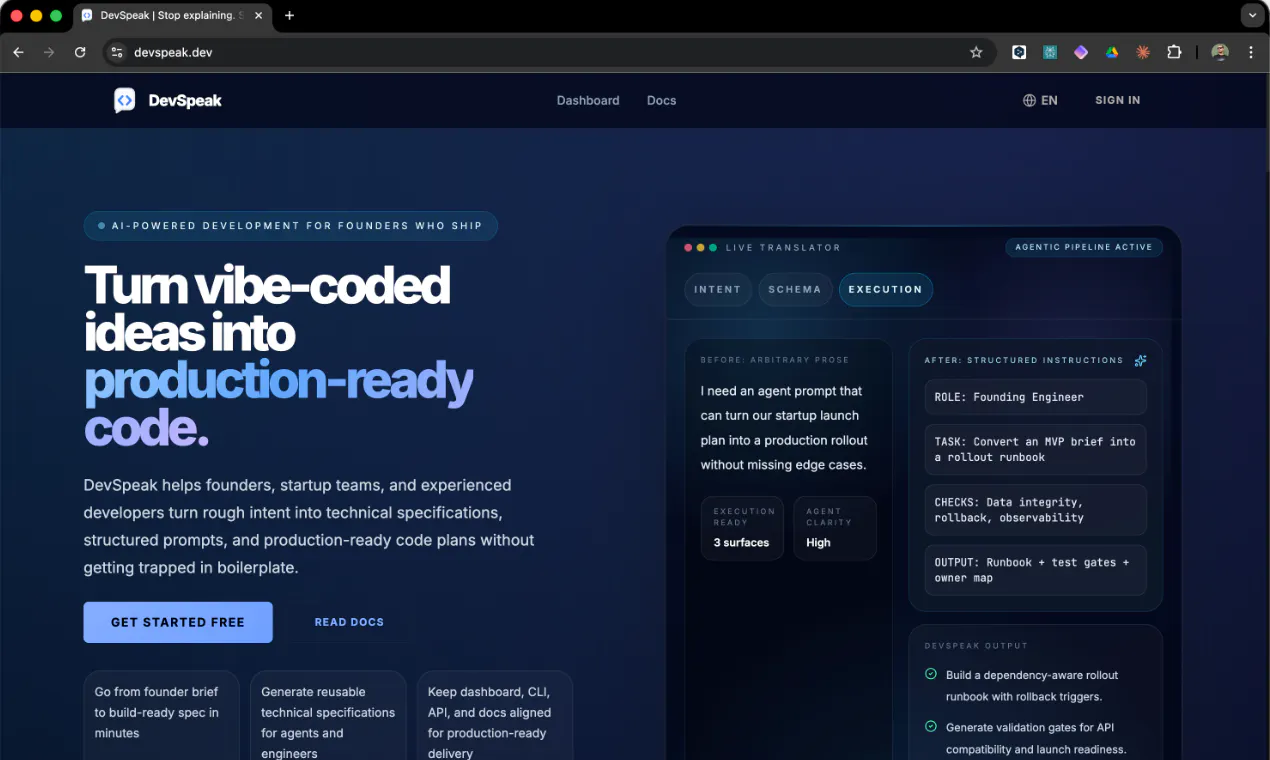
Task: Switch to the Intent tab
Action: [x=718, y=289]
